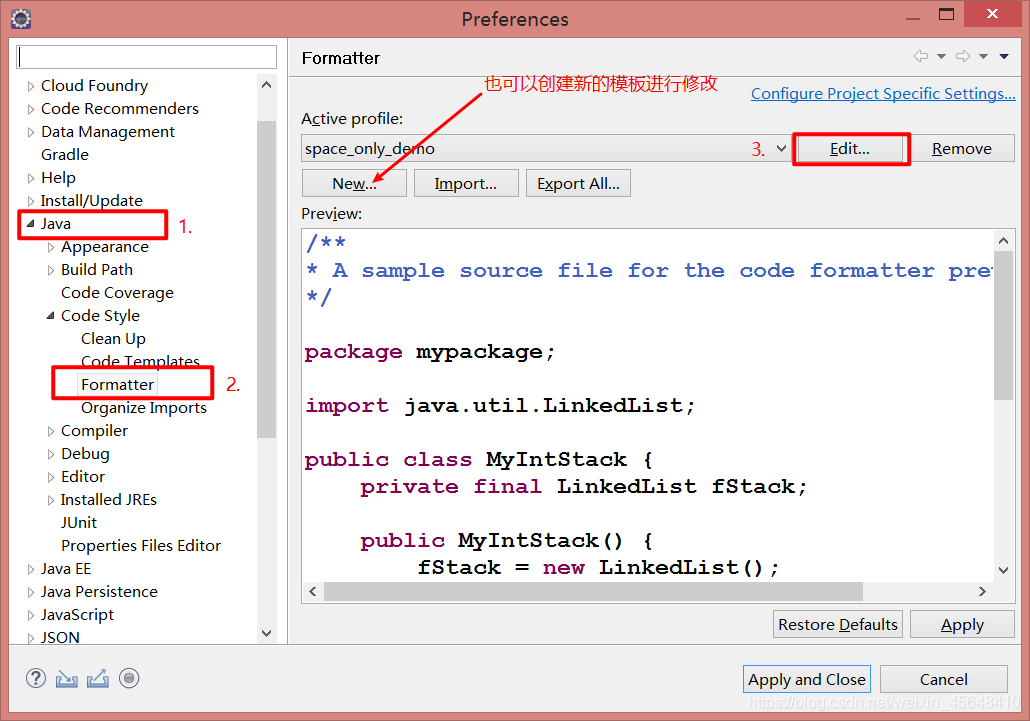Image resolution: width=1030 pixels, height=721 pixels.
Task: Select Clean Up under Code Style
Action: point(113,338)
